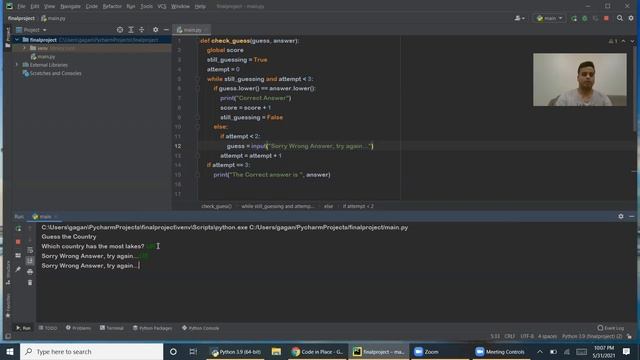Rerun program in Run panel sidebar

(x=18, y=229)
